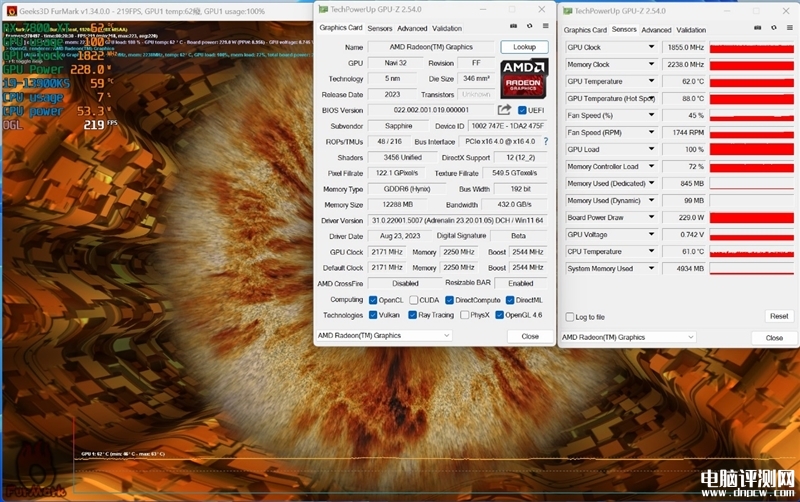Viewport: 800px width, 502px height.
Task: Click Subvendor value 'Sapphire'
Action: click(398, 126)
